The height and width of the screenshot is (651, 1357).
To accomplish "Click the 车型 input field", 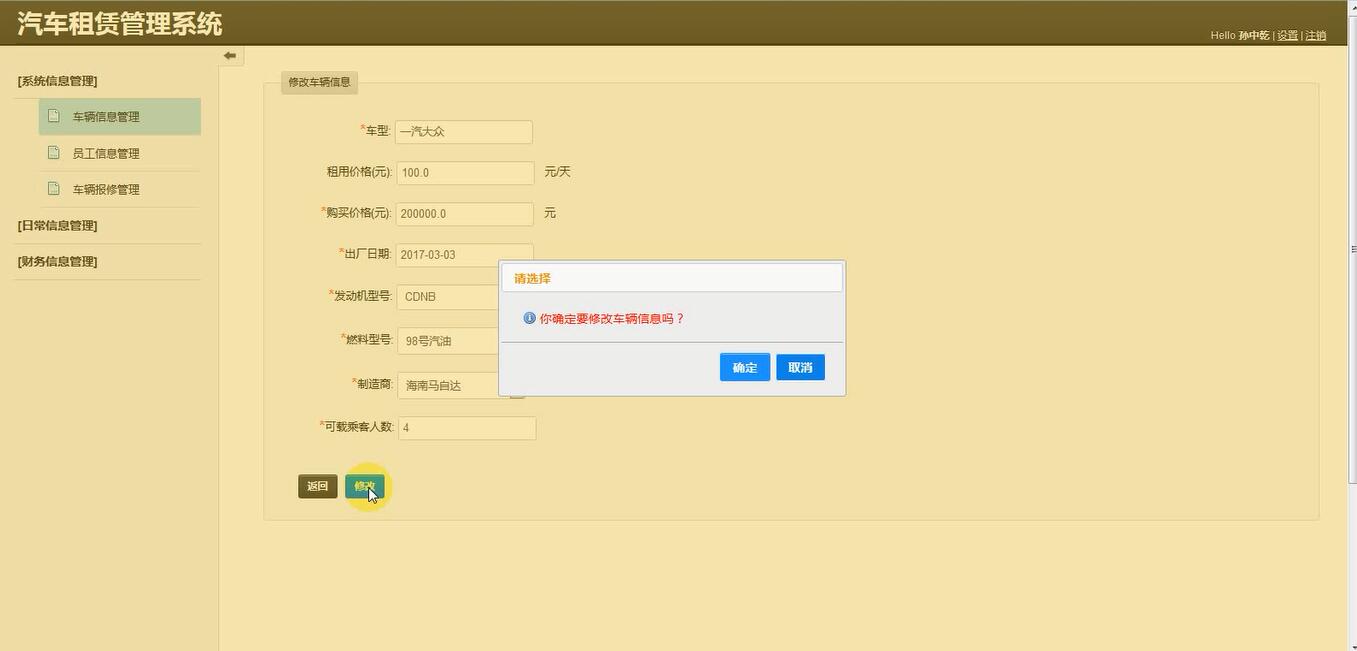I will [463, 131].
